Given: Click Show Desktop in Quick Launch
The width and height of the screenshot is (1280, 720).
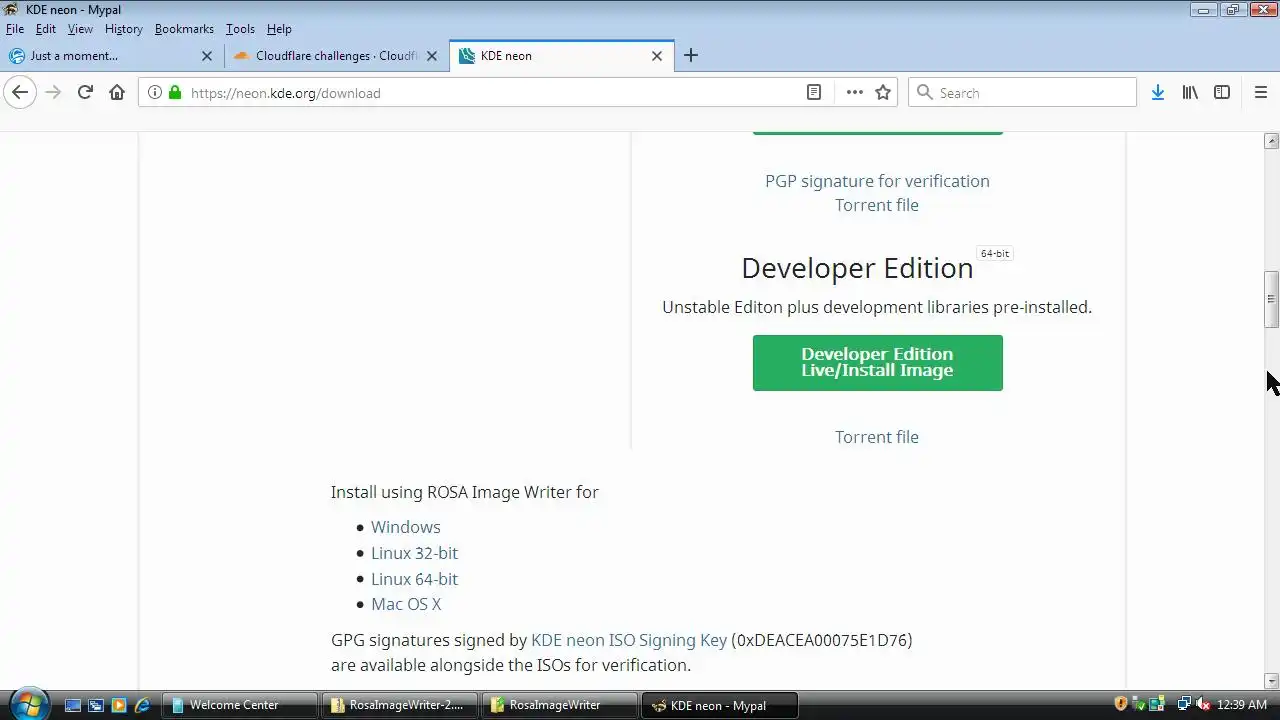Looking at the screenshot, I should [73, 705].
